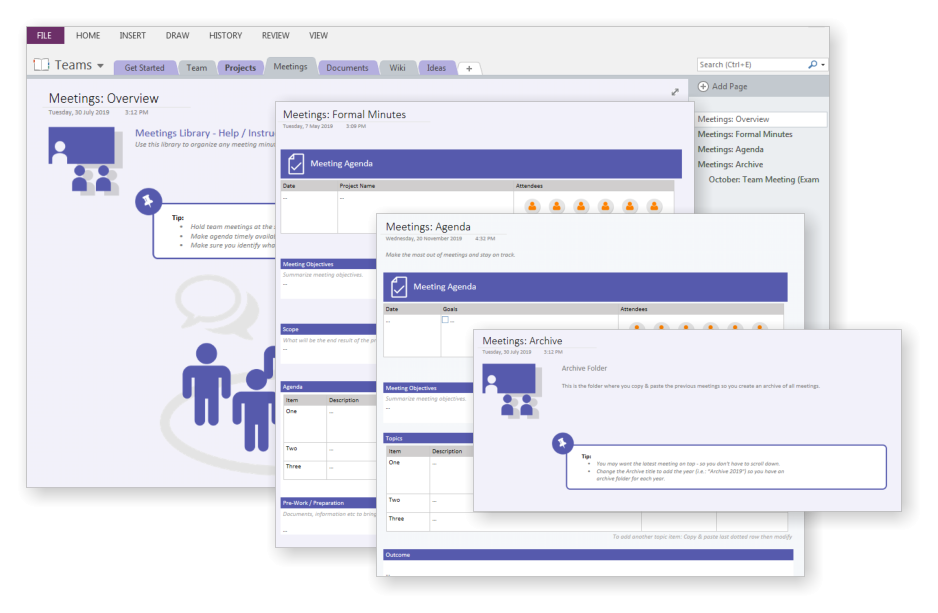Click the notebook icon beside Teams
Image resolution: width=938 pixels, height=613 pixels.
point(41,65)
